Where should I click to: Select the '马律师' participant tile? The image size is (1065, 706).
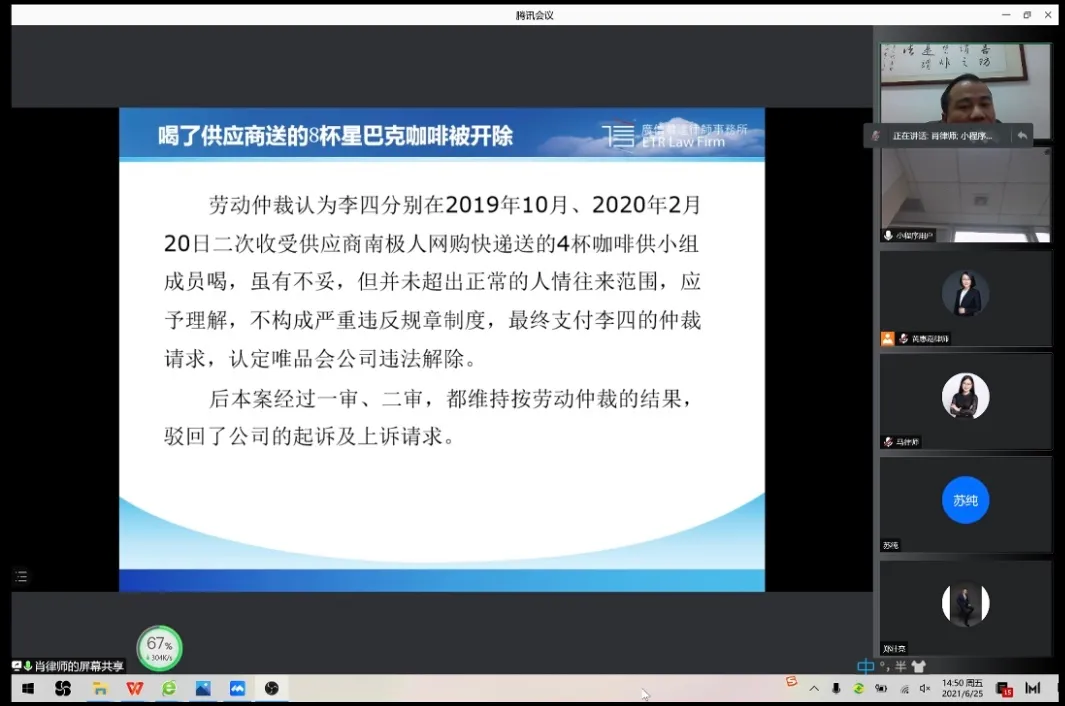point(965,401)
